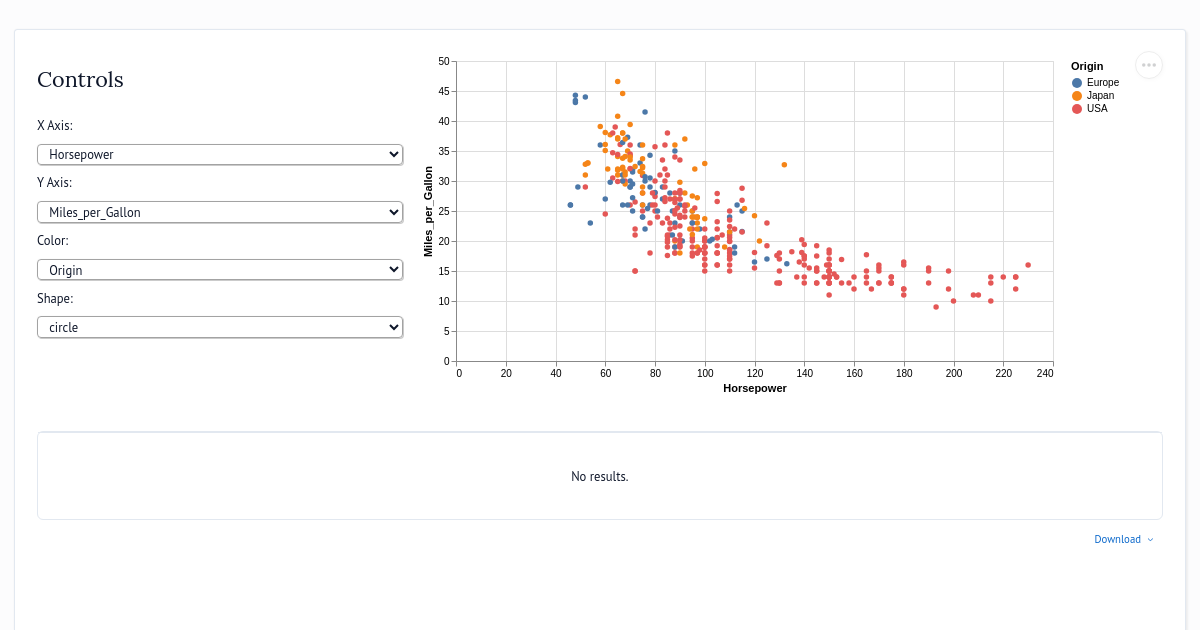
Task: Open the X Axis Horsepower dropdown
Action: pyautogui.click(x=220, y=155)
